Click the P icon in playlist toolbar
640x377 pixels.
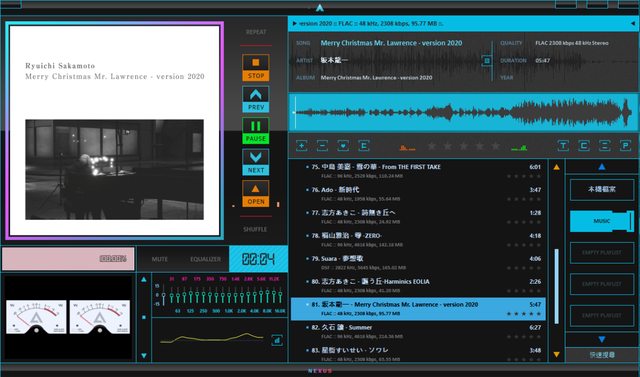[625, 146]
